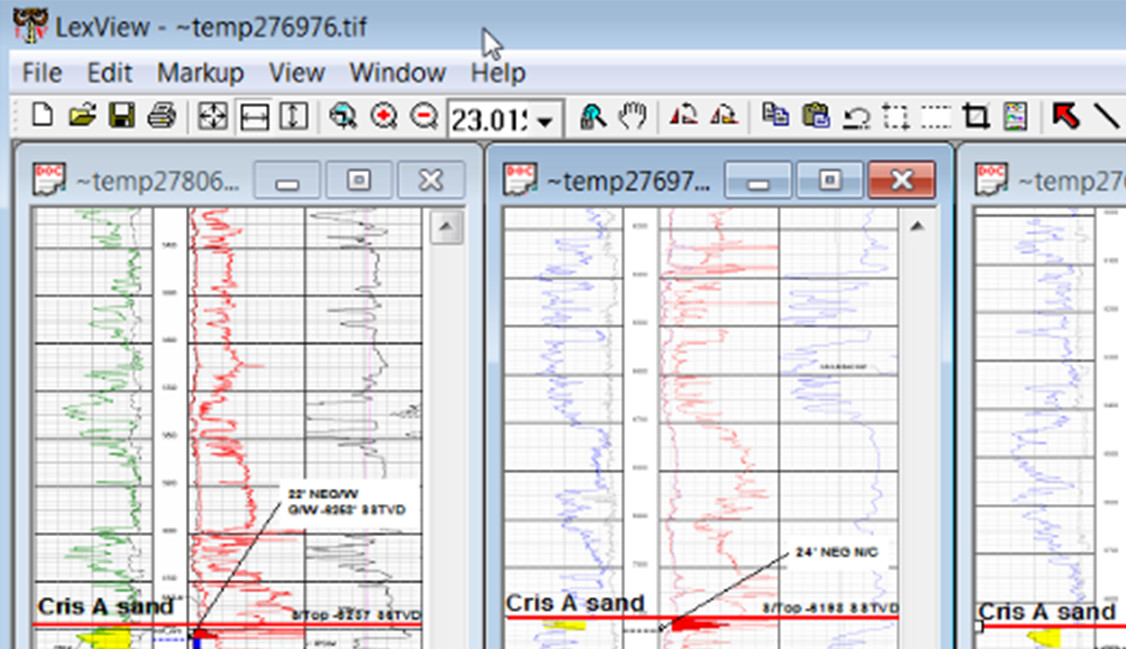Screen dimensions: 1126x649
Task: Restore the ~temp27806 document window
Action: tap(358, 181)
